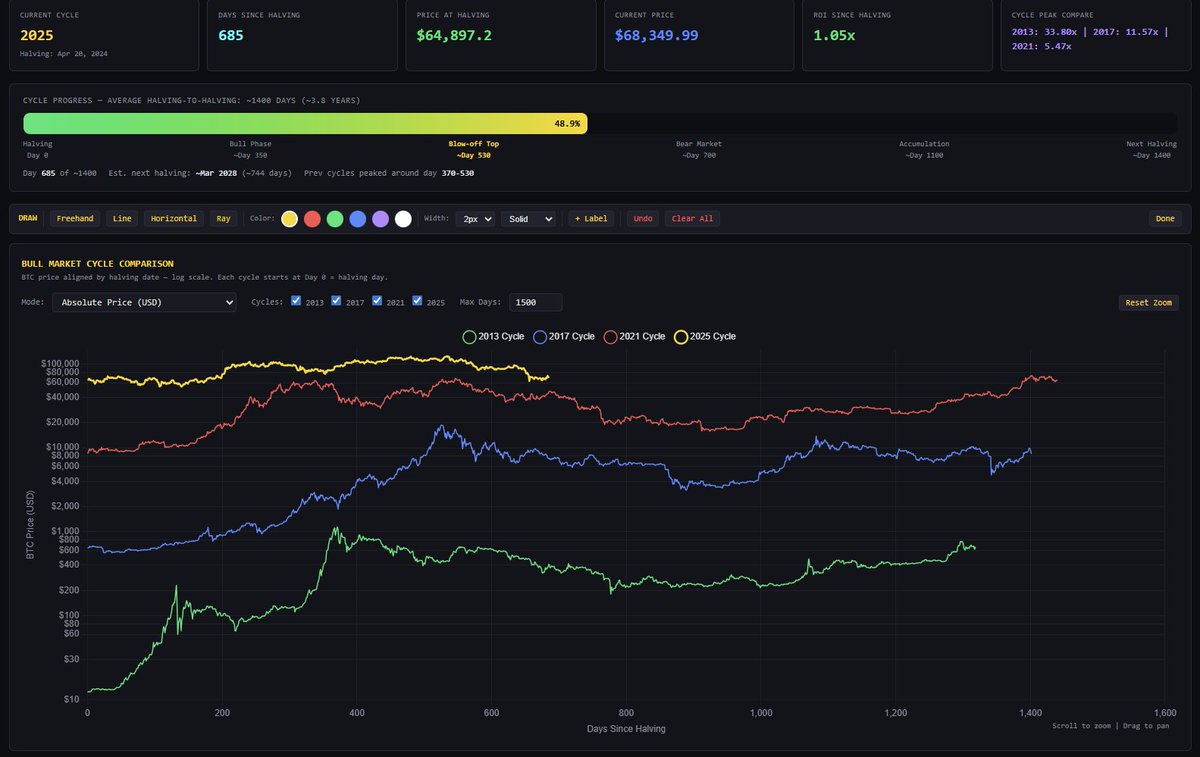This screenshot has height=757, width=1200.
Task: Open the Mode Absolute Price dropdown
Action: [x=144, y=302]
